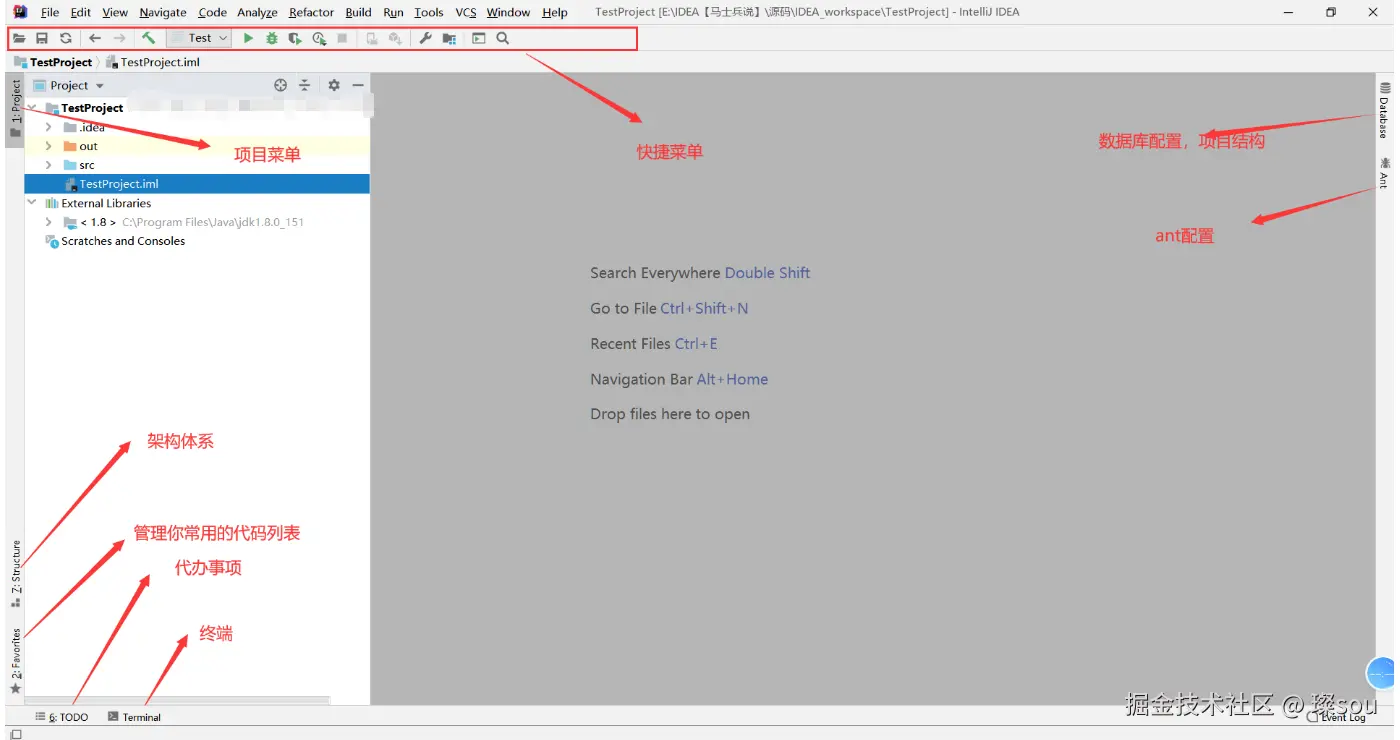The width and height of the screenshot is (1400, 740).
Task: Open Settings via the wrench icon
Action: [x=425, y=38]
